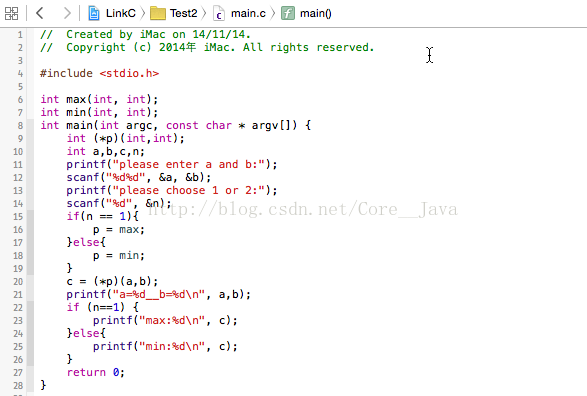The image size is (587, 396).
Task: Click 'int min(int, int);' declaration
Action: [x=99, y=112]
